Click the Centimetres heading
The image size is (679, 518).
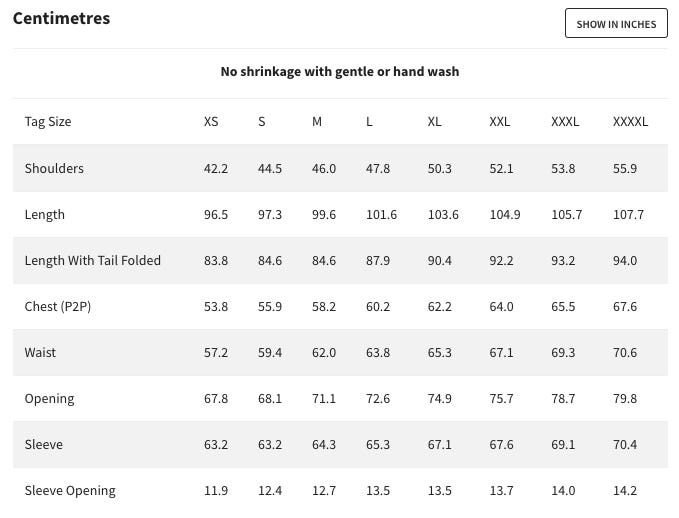click(x=61, y=18)
